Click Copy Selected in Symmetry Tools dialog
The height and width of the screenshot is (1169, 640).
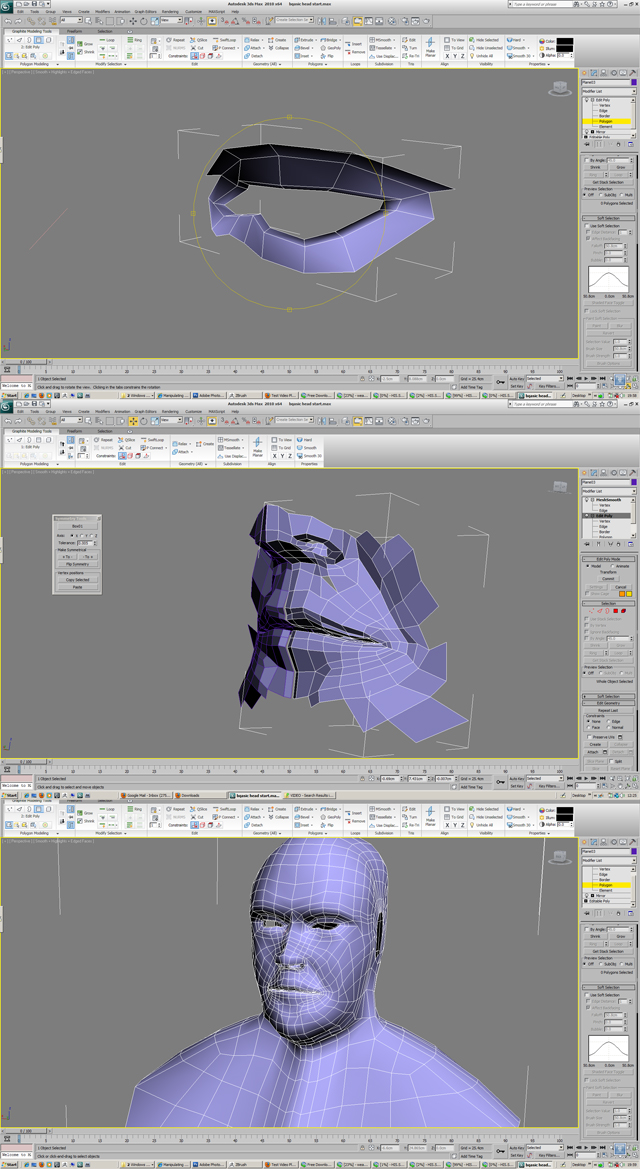pyautogui.click(x=78, y=580)
